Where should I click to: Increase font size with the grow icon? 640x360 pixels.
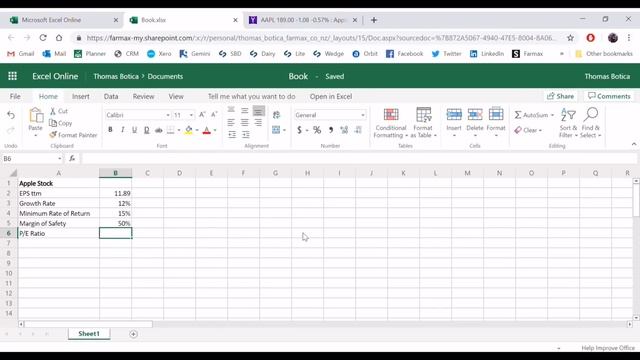pyautogui.click(x=202, y=115)
